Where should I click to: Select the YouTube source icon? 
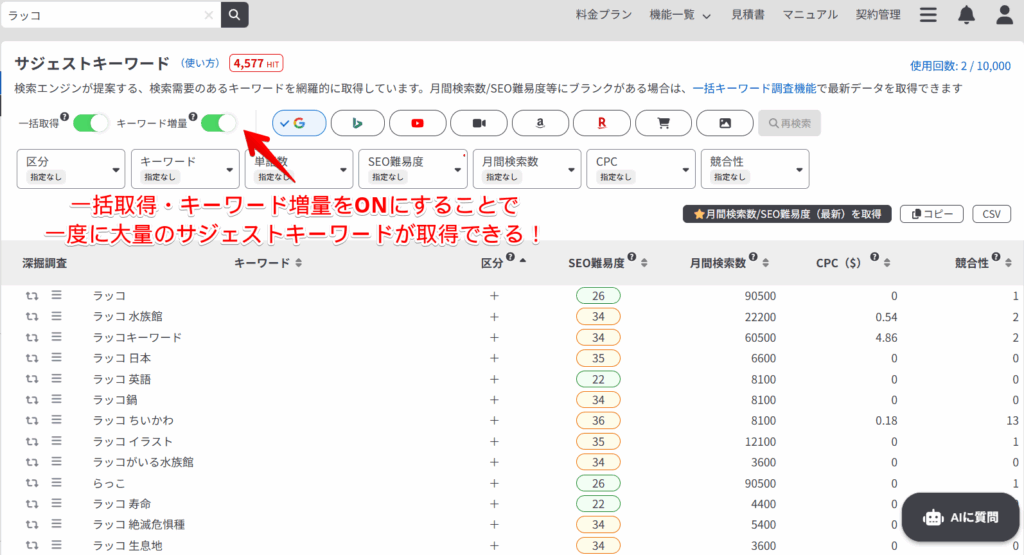[418, 123]
